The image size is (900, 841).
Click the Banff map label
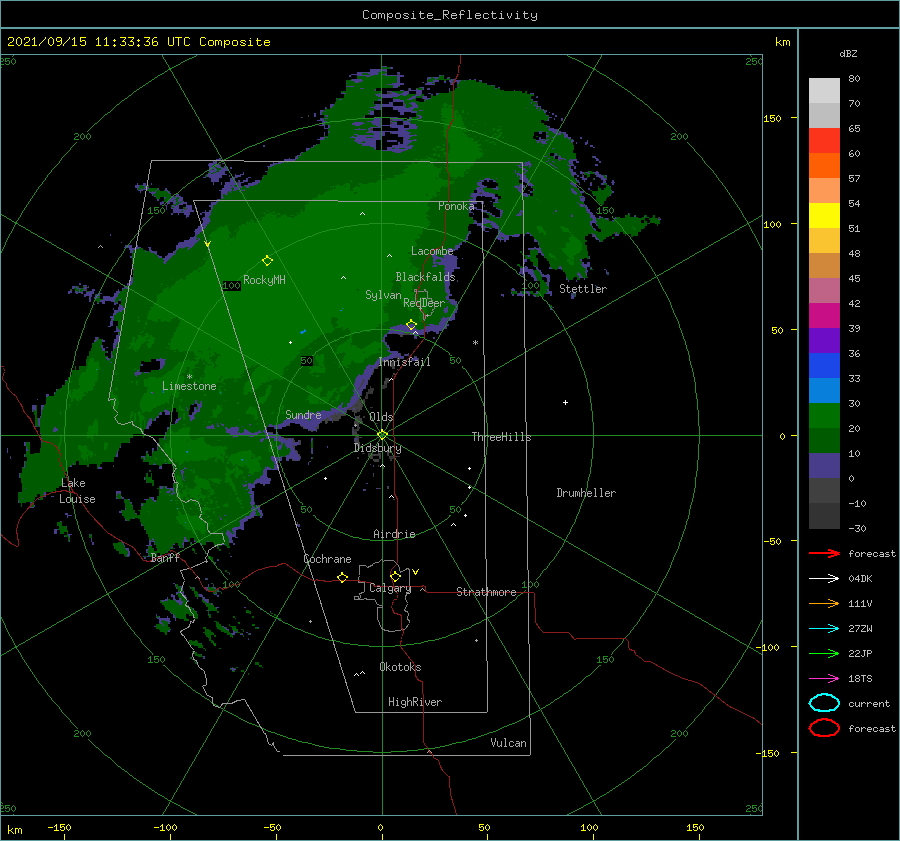coord(165,557)
